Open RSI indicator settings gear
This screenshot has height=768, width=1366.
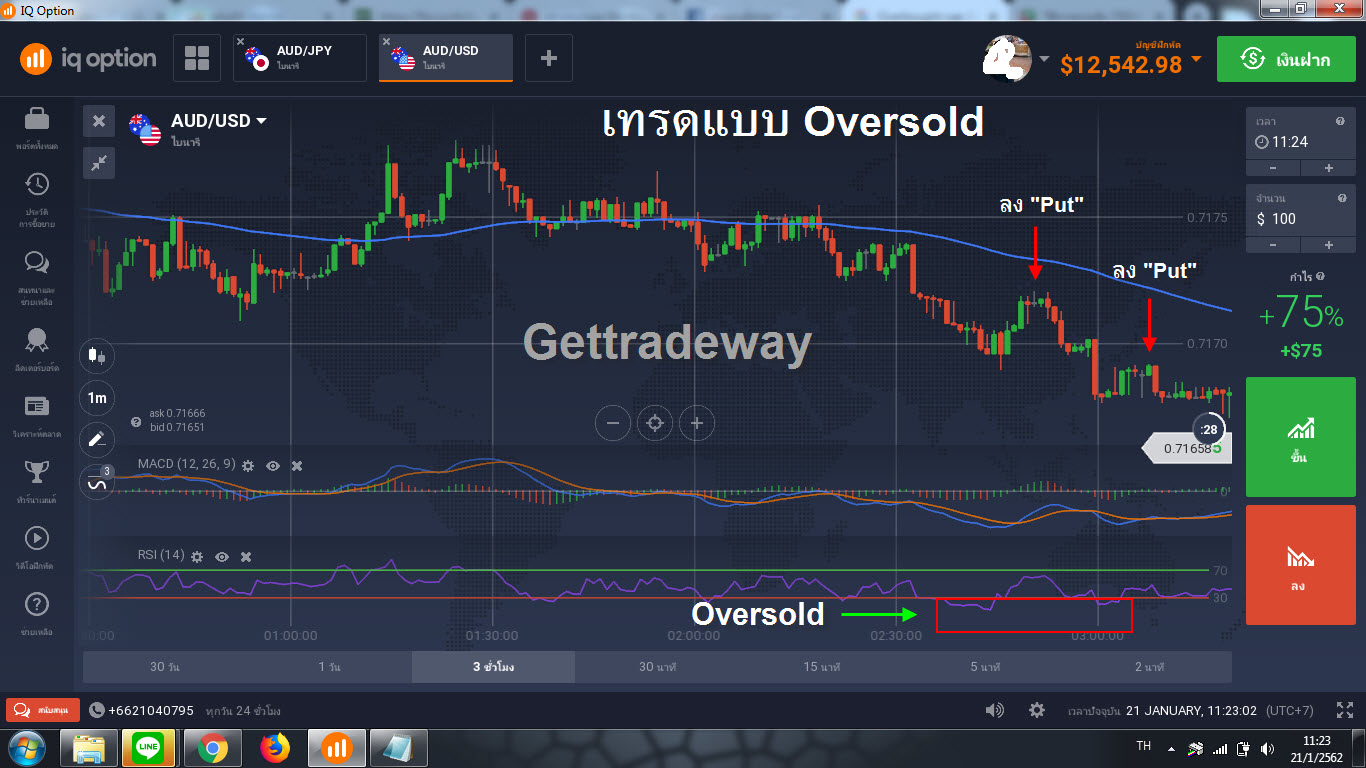pos(197,556)
